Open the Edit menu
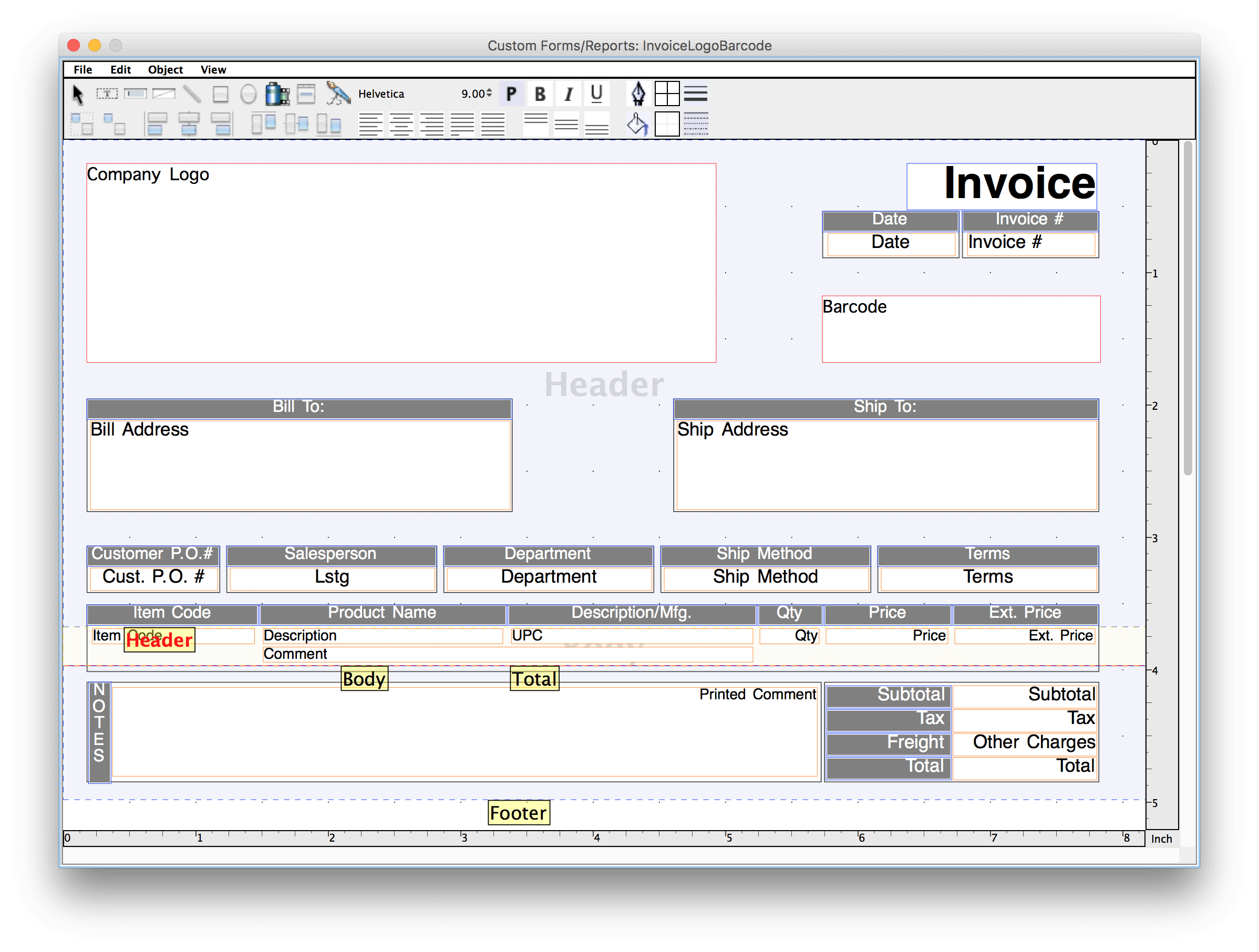This screenshot has height=952, width=1259. point(121,69)
